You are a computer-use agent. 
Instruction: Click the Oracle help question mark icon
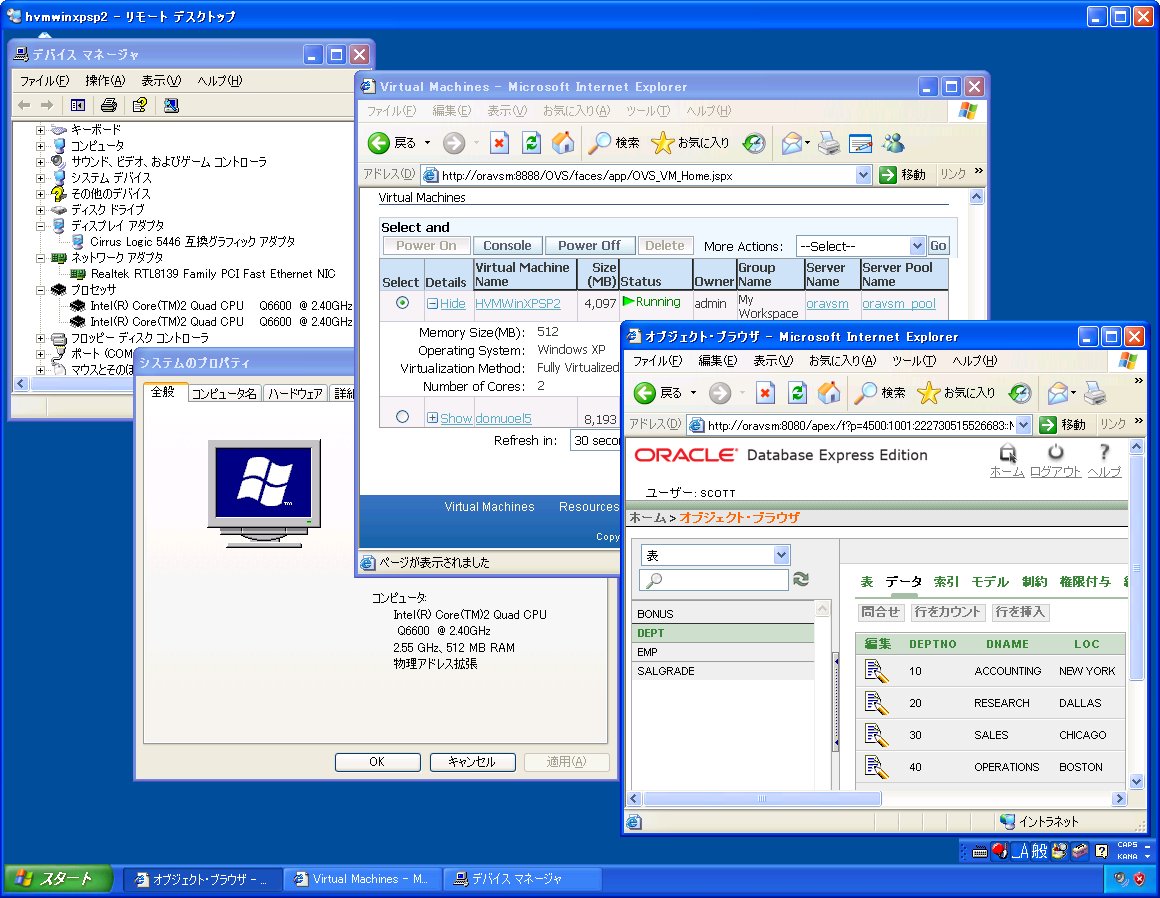[1105, 451]
